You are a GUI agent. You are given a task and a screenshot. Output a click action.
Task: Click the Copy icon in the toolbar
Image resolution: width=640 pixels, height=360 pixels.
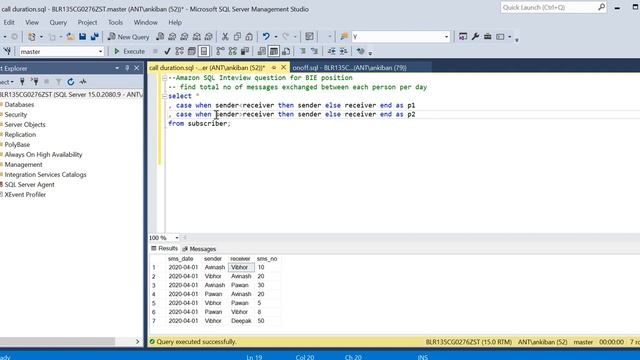237,37
